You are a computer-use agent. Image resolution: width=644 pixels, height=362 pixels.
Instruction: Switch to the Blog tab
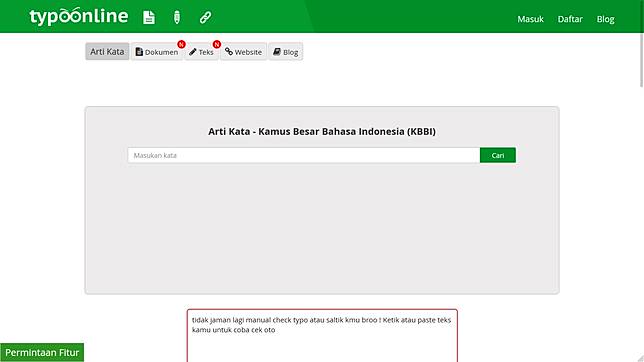click(x=285, y=52)
